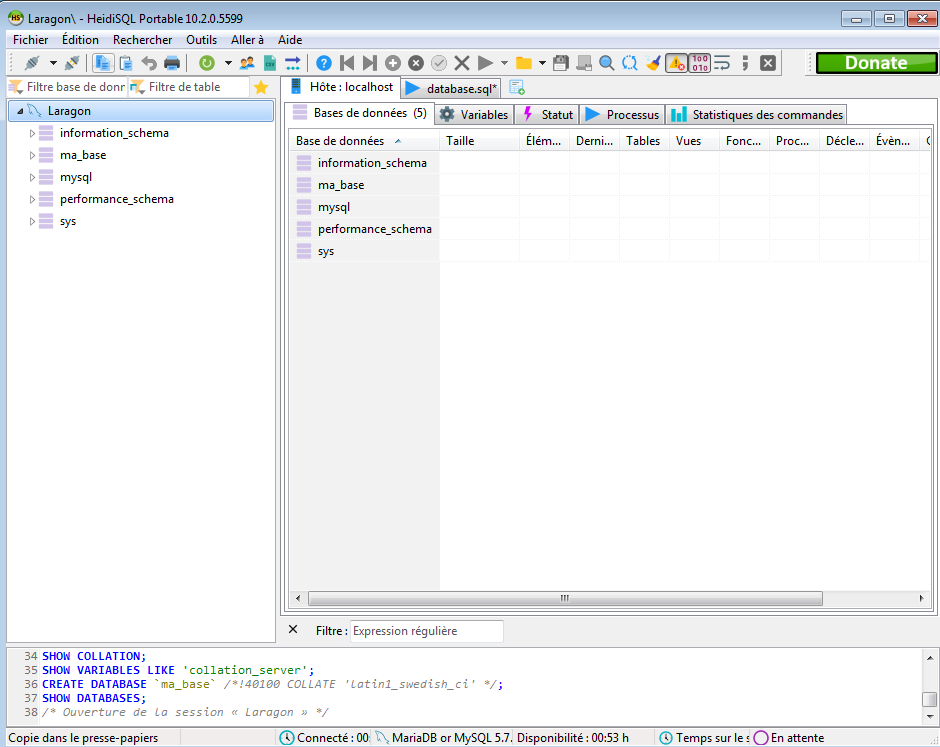
Task: Click the Import CSV file icon
Action: click(270, 63)
